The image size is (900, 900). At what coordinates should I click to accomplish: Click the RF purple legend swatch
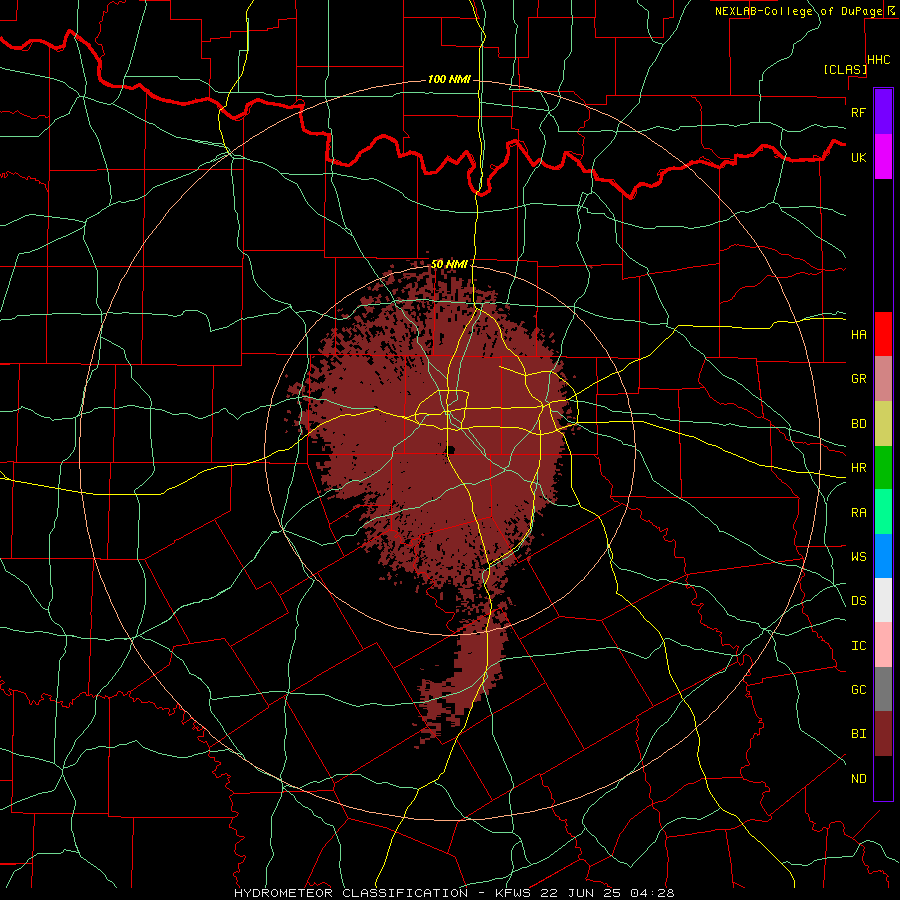883,112
